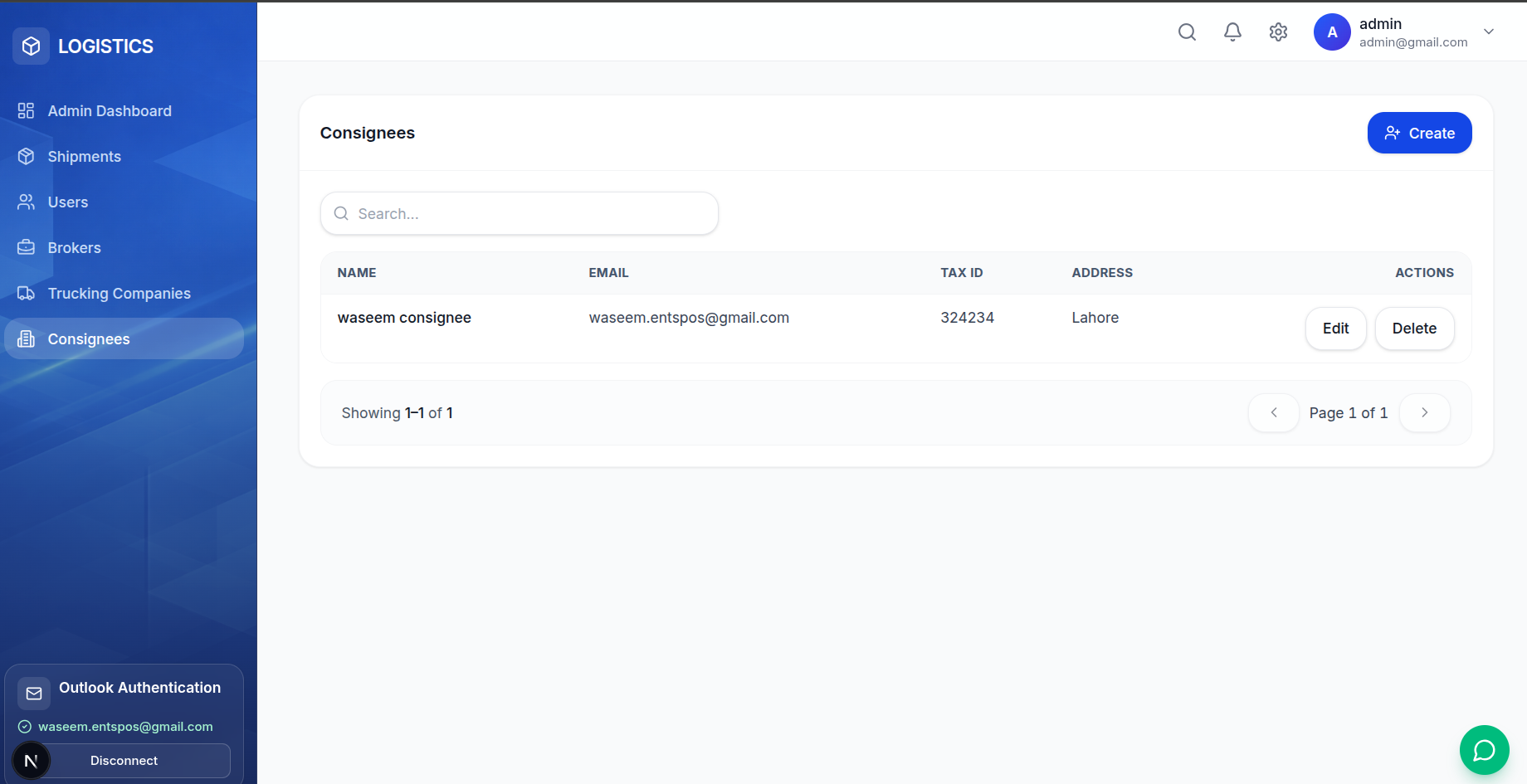Screen dimensions: 1527x784
Task: Click the NAME column header
Action: [x=357, y=273]
